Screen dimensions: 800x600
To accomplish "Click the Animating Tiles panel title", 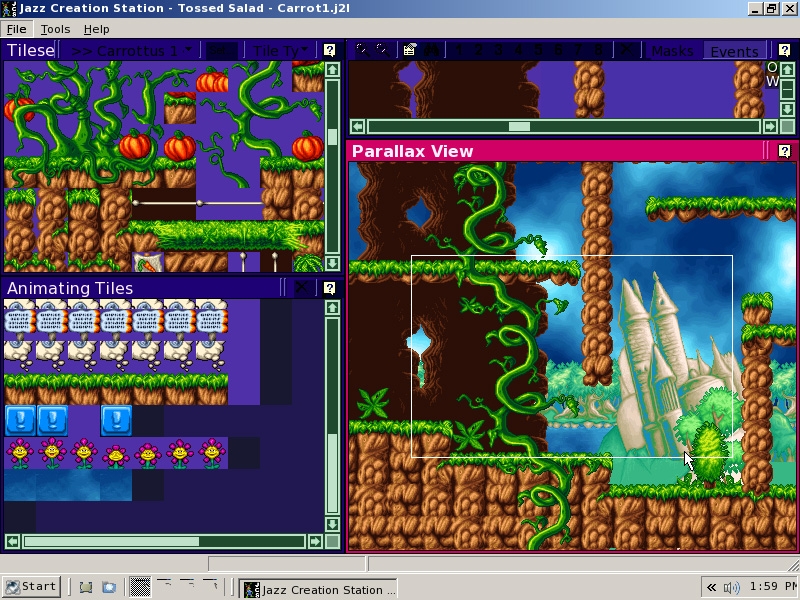I will (70, 288).
